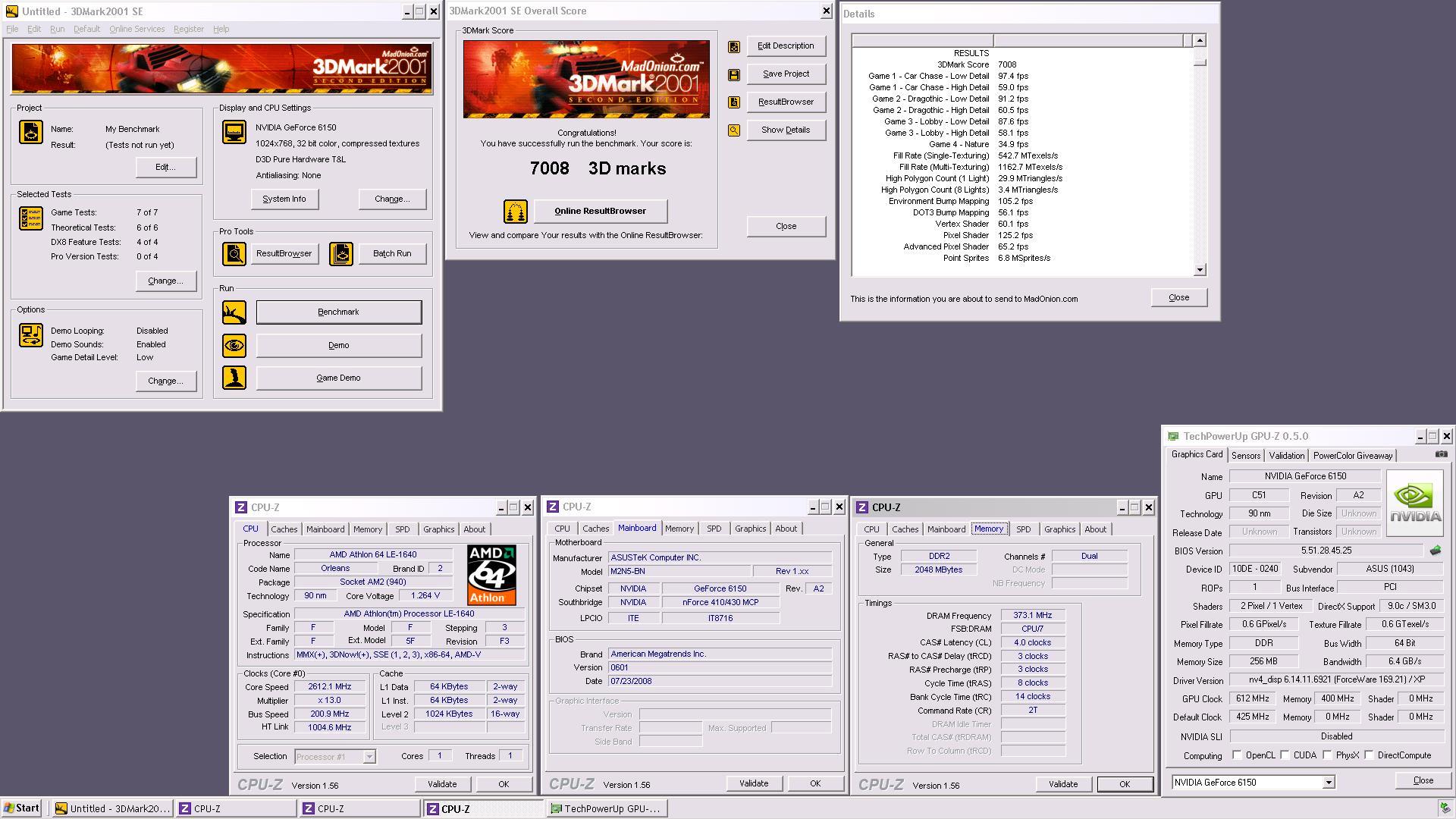The width and height of the screenshot is (1456, 819).
Task: Click the Options demo settings icon
Action: coord(31,335)
